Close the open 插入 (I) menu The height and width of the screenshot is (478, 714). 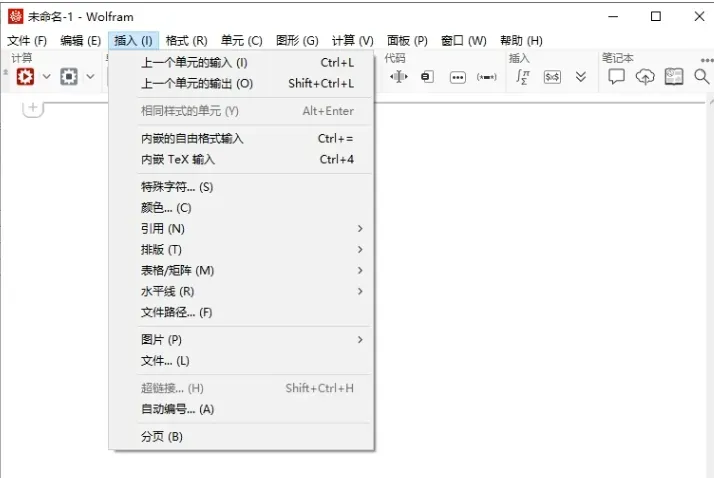(133, 41)
